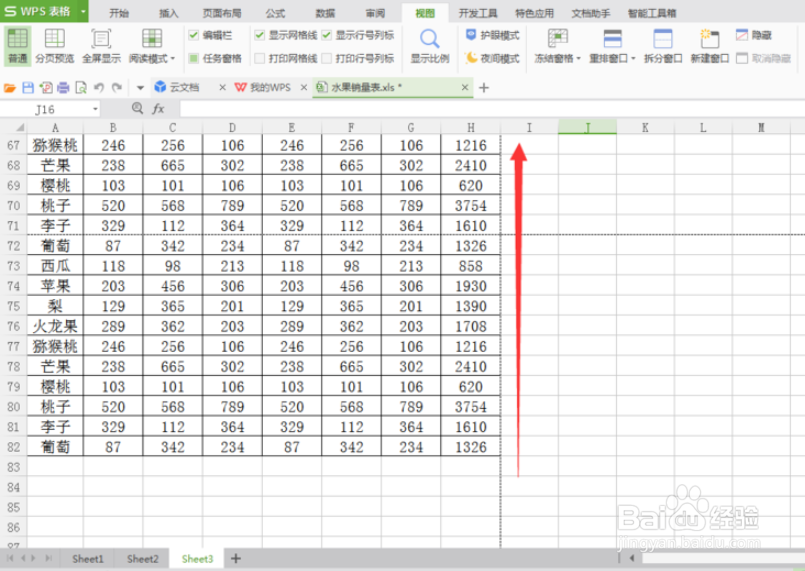
Task: Toggle the 显示网格线 show gridlines checkbox
Action: coord(260,35)
